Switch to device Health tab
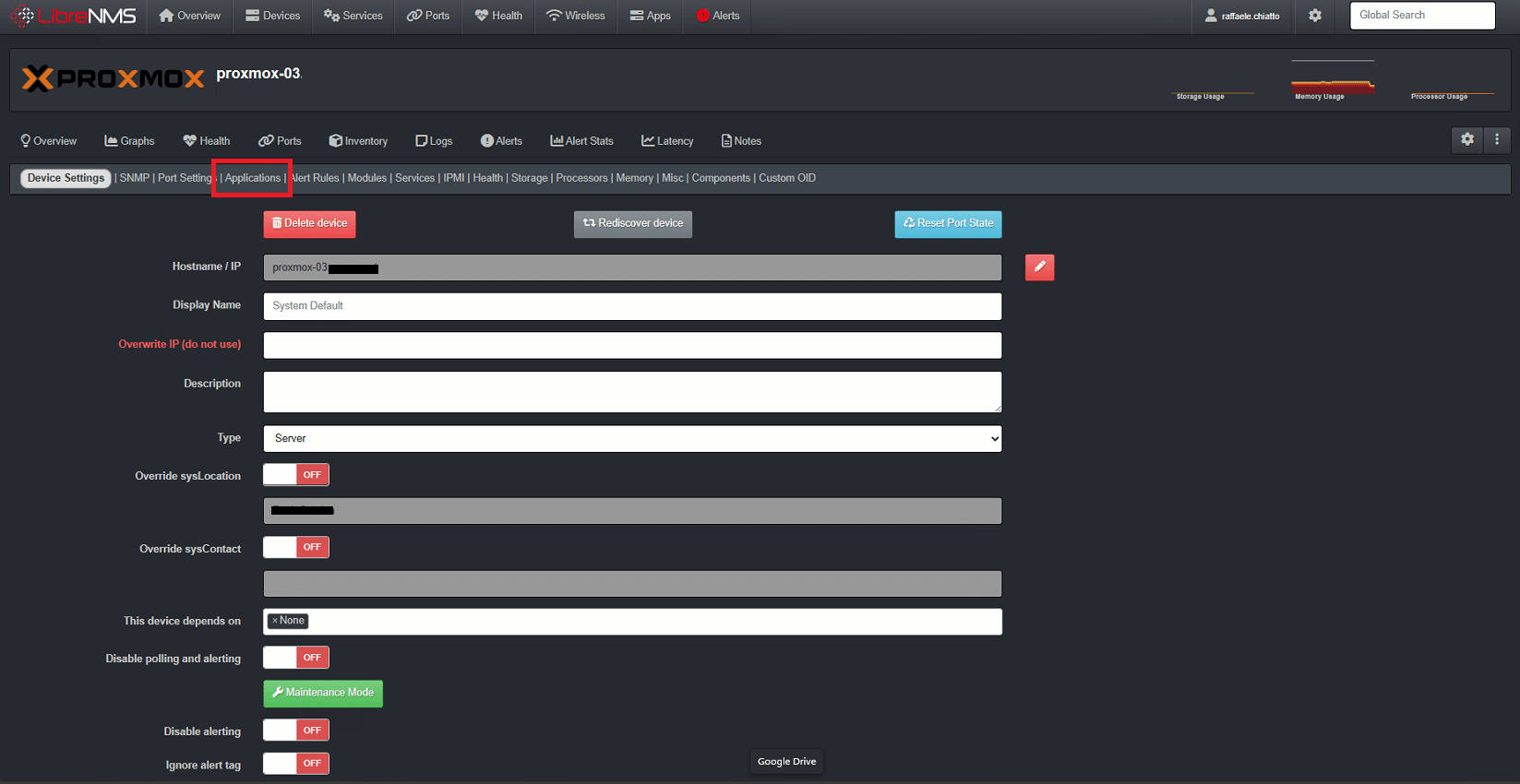 coord(207,141)
